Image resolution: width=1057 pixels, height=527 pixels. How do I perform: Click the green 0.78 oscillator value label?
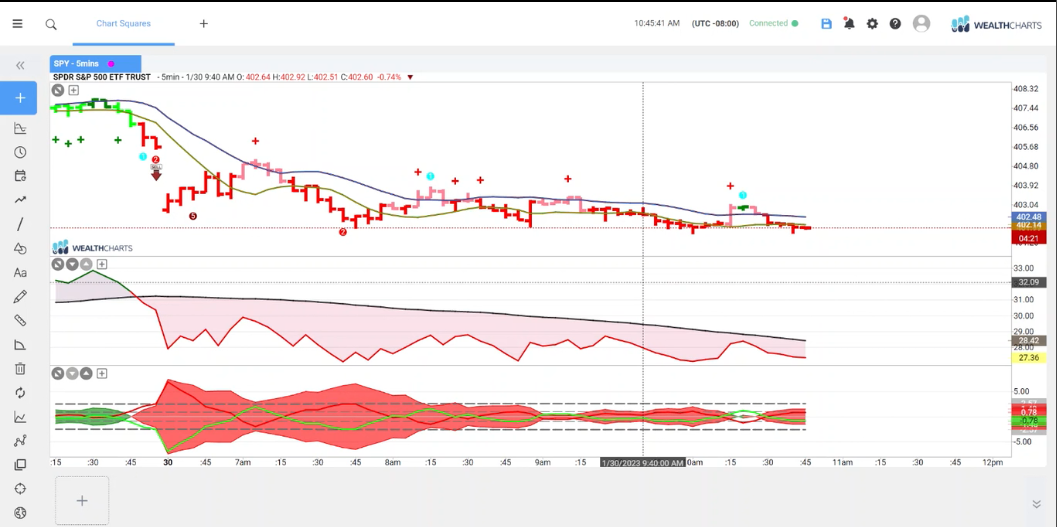(x=1029, y=421)
